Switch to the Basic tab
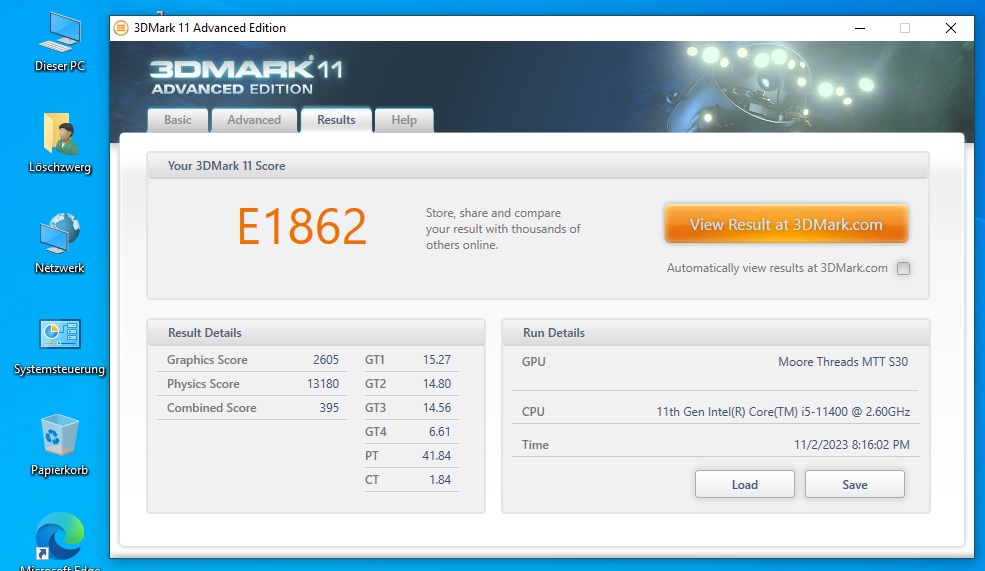Image resolution: width=985 pixels, height=571 pixels. coord(178,120)
